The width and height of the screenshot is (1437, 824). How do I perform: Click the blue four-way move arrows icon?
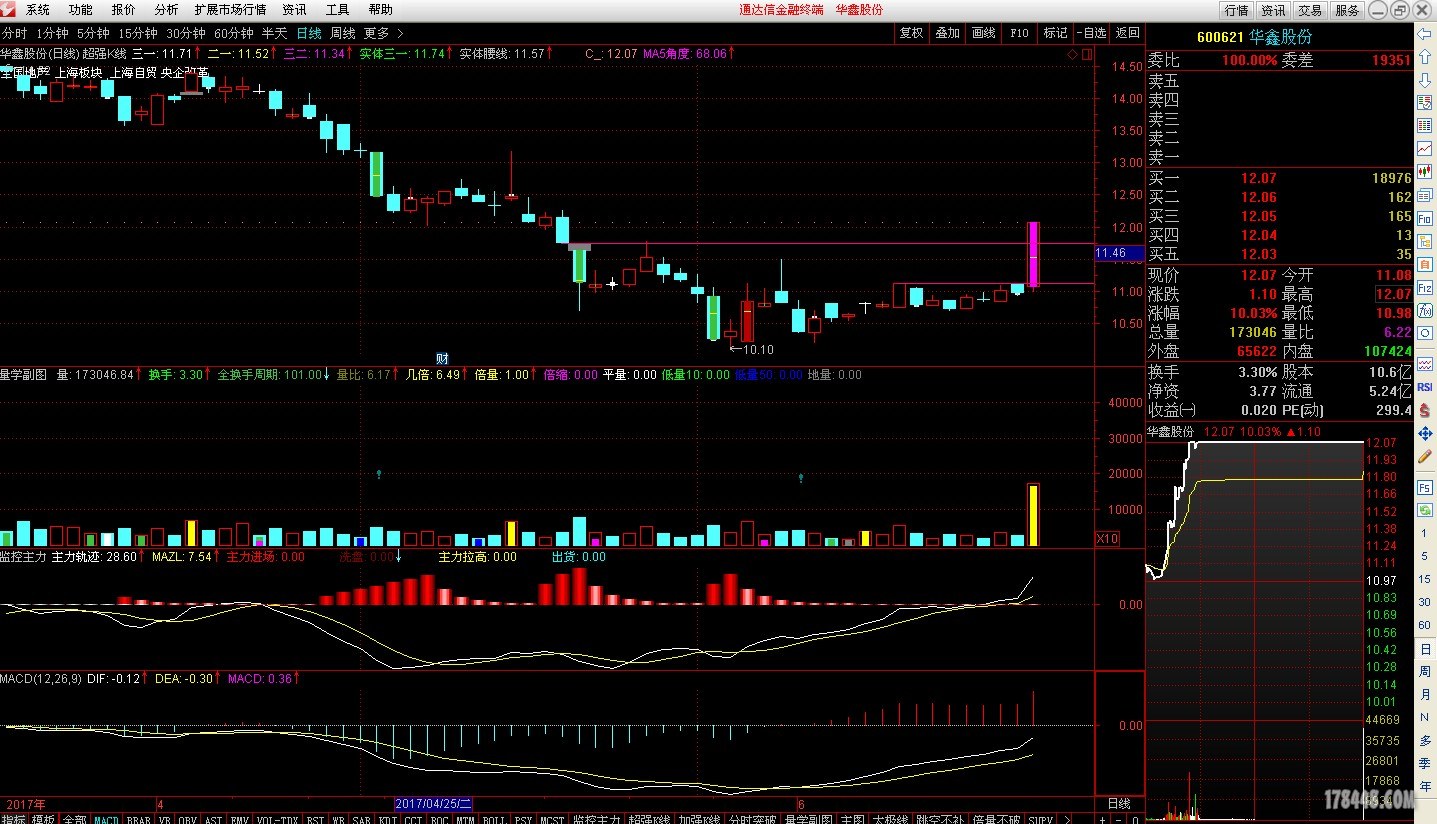click(1425, 433)
